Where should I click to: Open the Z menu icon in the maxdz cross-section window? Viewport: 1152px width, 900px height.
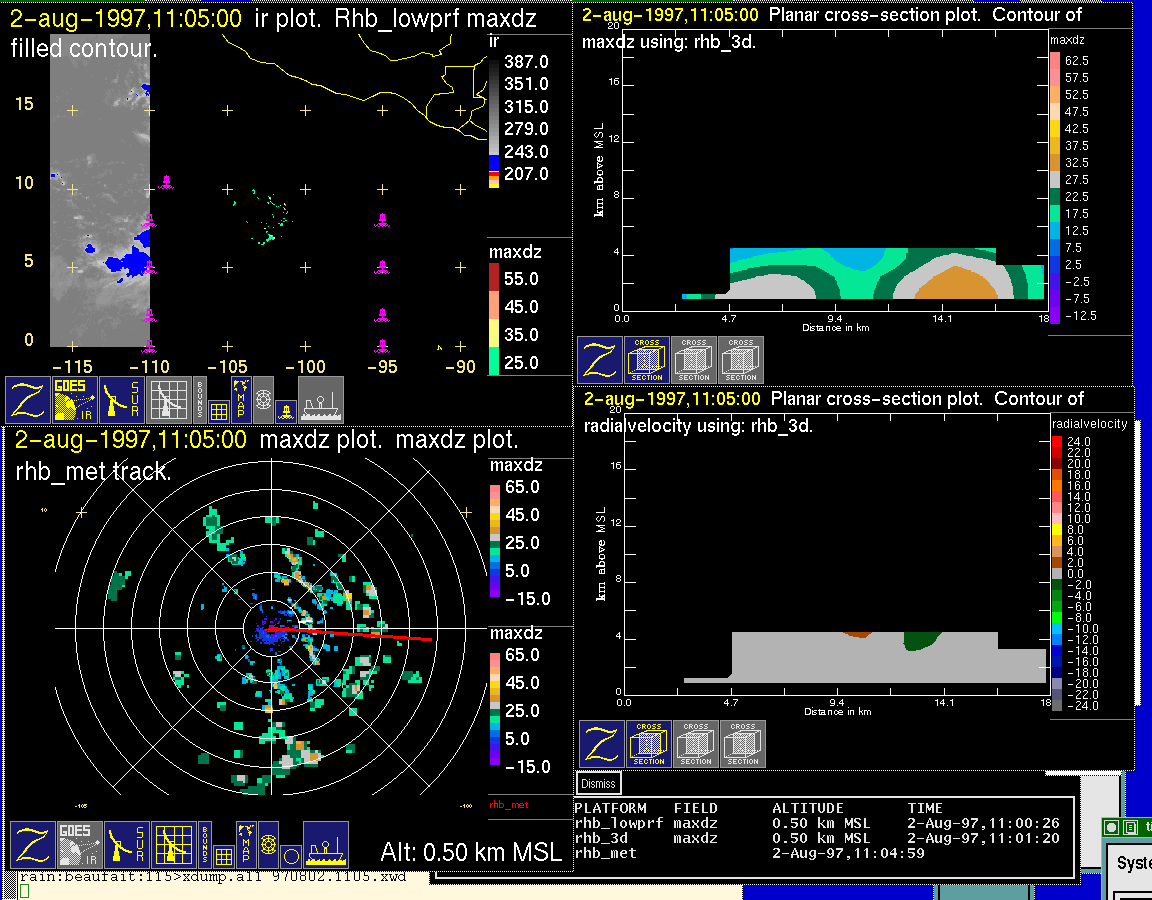599,360
